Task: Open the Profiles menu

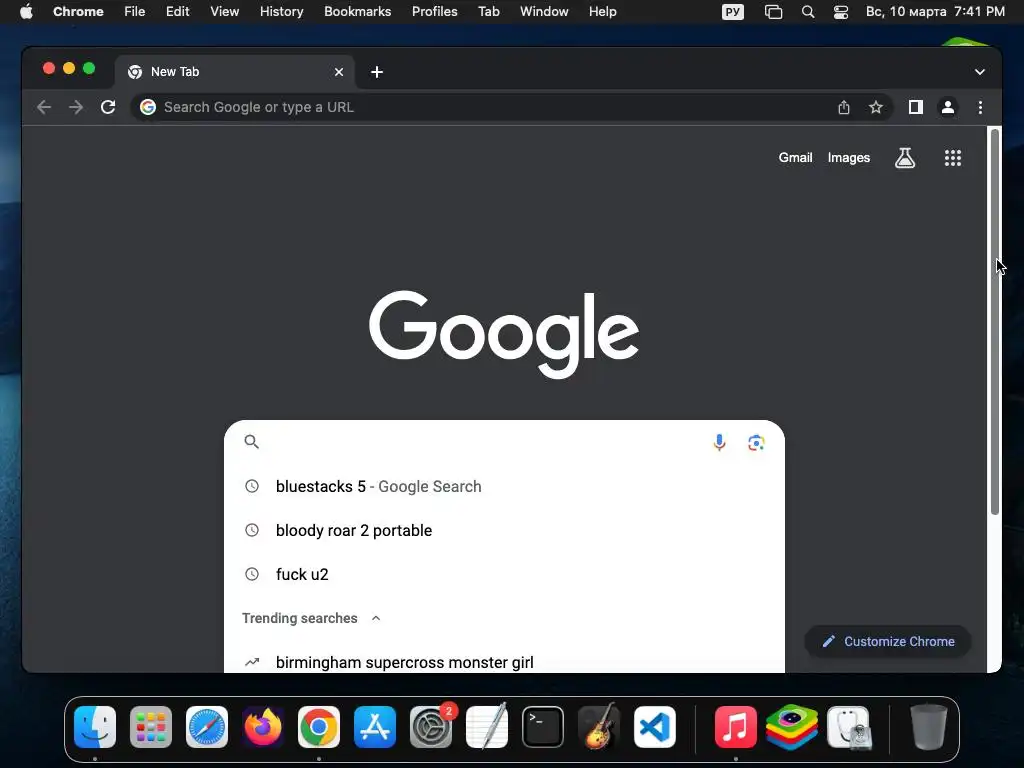Action: point(434,12)
